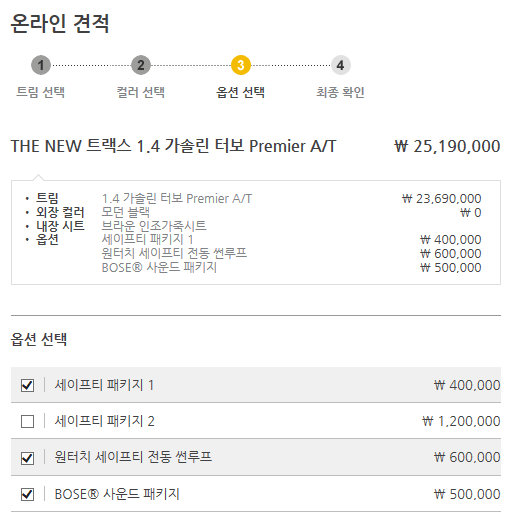511x522 pixels.
Task: Click 모던 블랙 exterior color in summary
Action: (126, 212)
